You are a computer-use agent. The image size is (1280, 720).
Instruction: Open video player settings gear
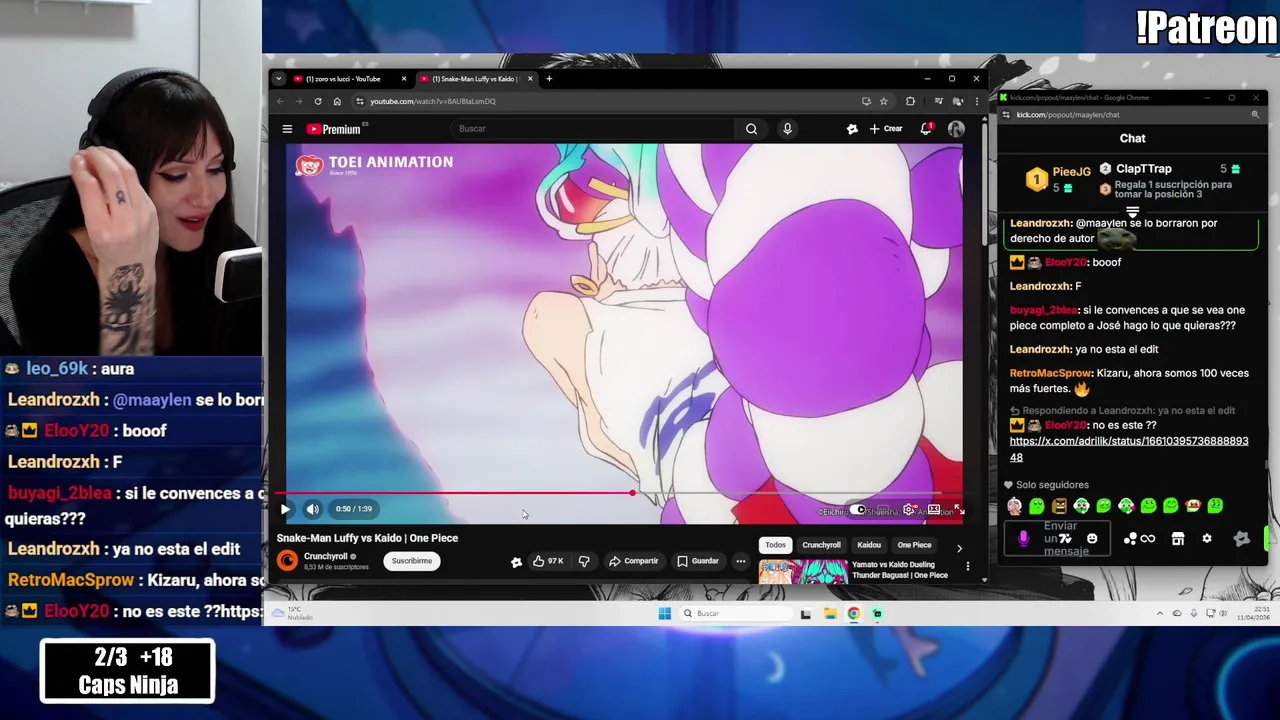click(908, 510)
